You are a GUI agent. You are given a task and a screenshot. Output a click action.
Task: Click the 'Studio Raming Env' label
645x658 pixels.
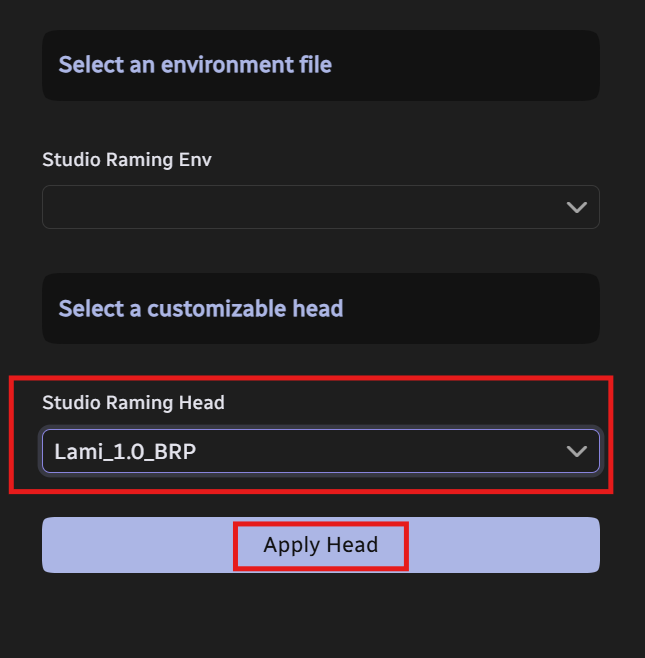(x=127, y=160)
